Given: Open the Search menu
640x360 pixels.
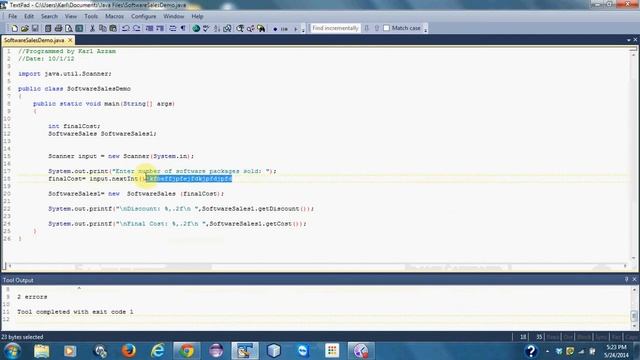Looking at the screenshot, I should coord(49,16).
